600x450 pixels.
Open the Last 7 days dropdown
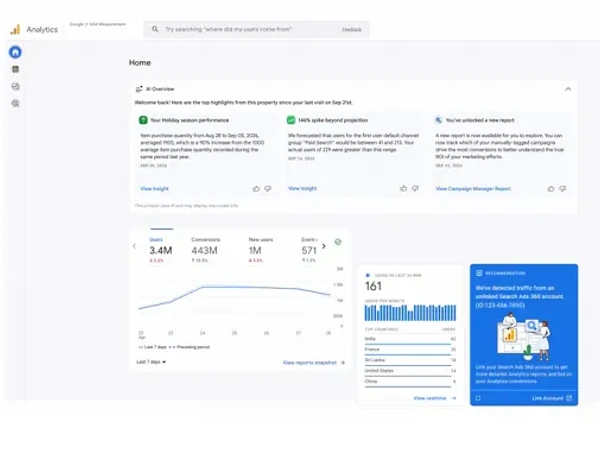click(151, 362)
